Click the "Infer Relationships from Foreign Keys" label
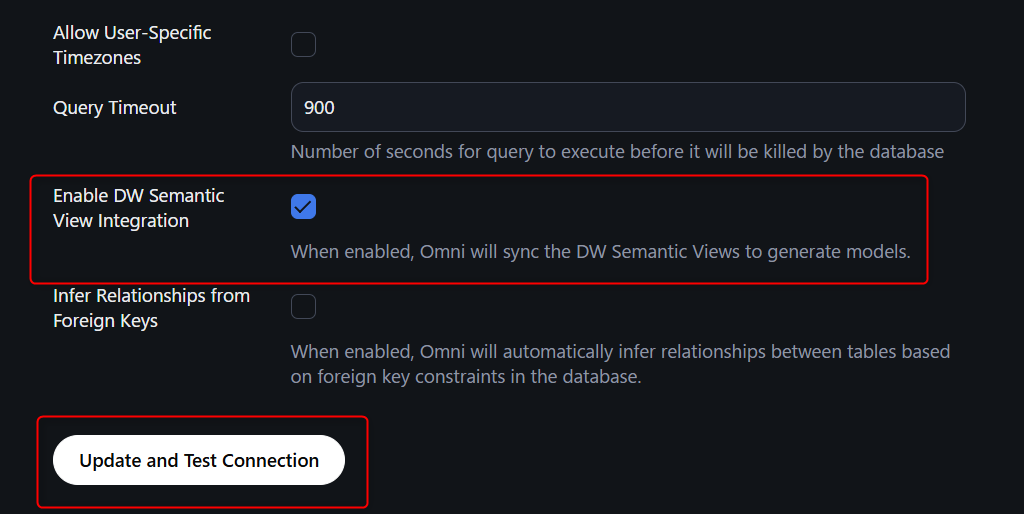The width and height of the screenshot is (1024, 514). click(151, 308)
